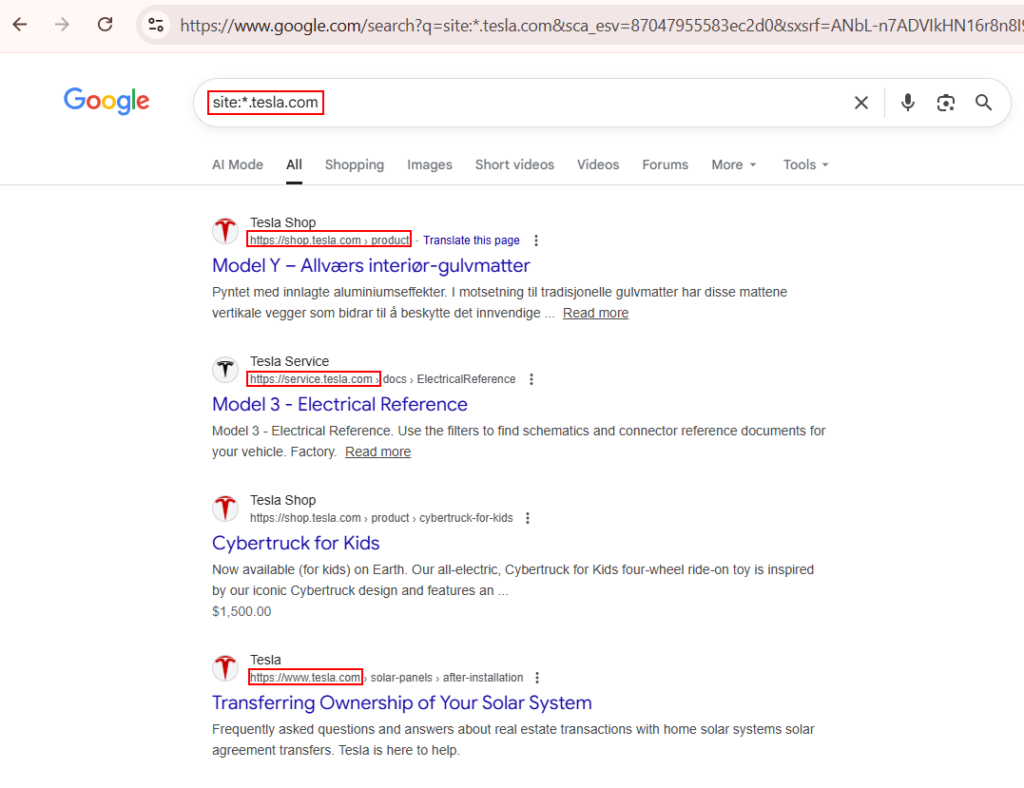Screen dimensions: 1024x788
Task: Switch to the Images tab
Action: coord(429,165)
